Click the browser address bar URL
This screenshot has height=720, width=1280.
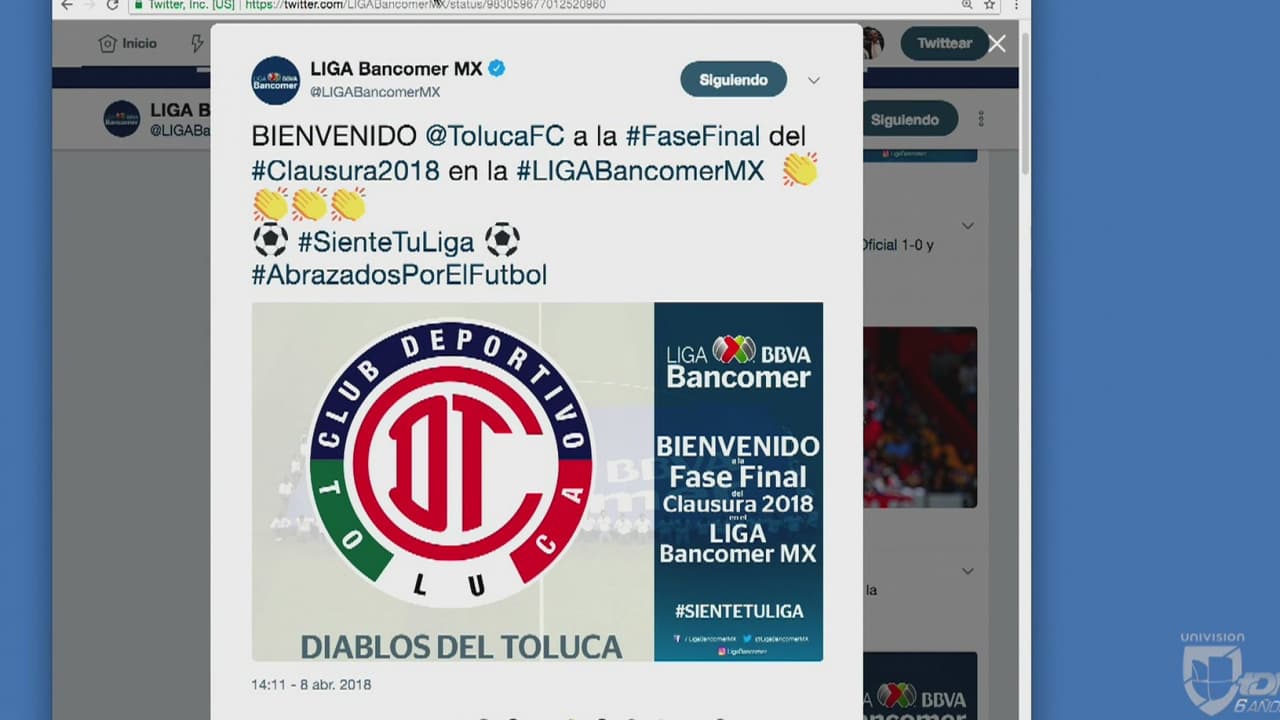(x=425, y=5)
